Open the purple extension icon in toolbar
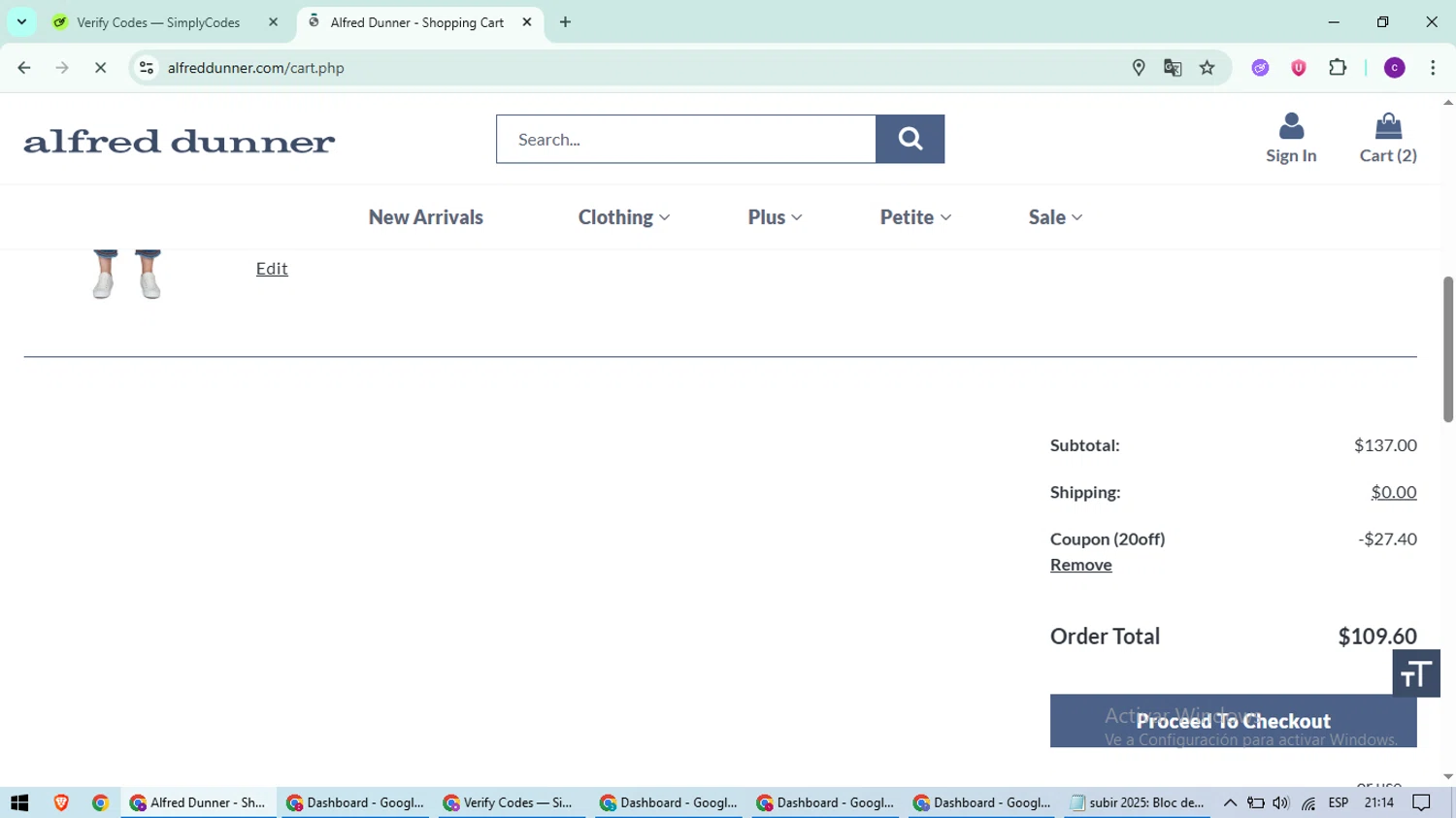1456x818 pixels. [1260, 68]
